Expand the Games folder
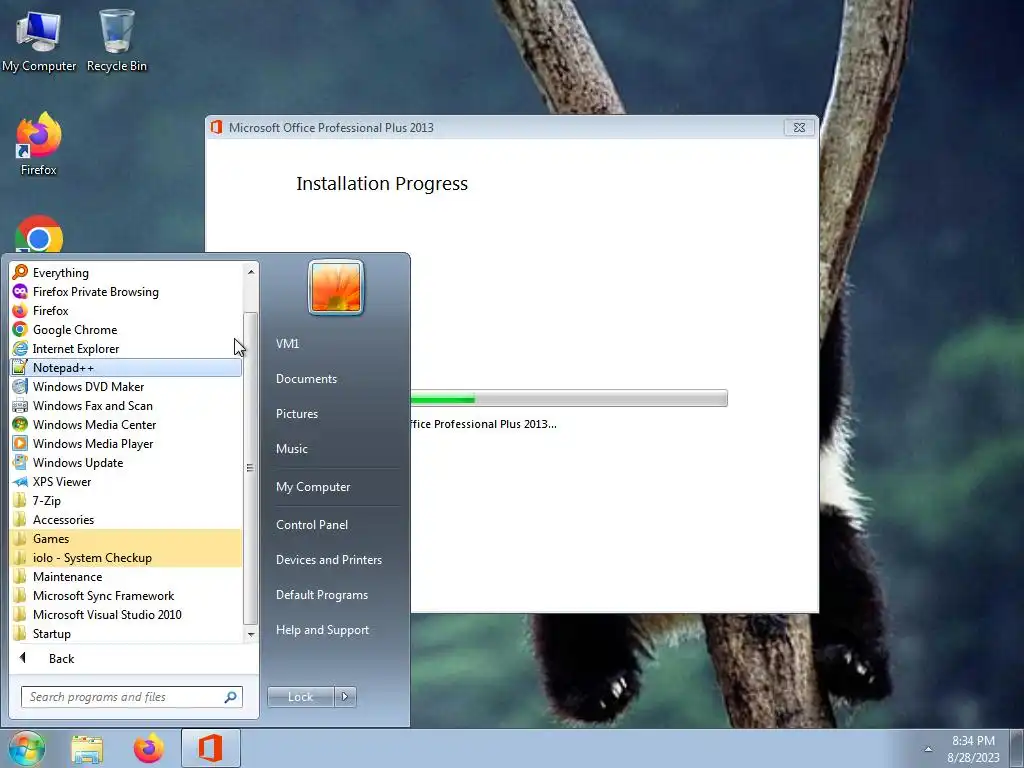 (126, 539)
